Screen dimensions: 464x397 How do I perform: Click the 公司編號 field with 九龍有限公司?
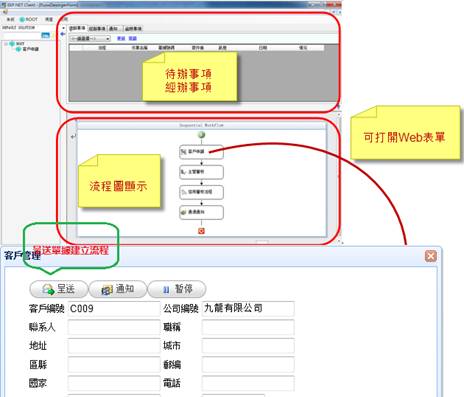pos(248,309)
